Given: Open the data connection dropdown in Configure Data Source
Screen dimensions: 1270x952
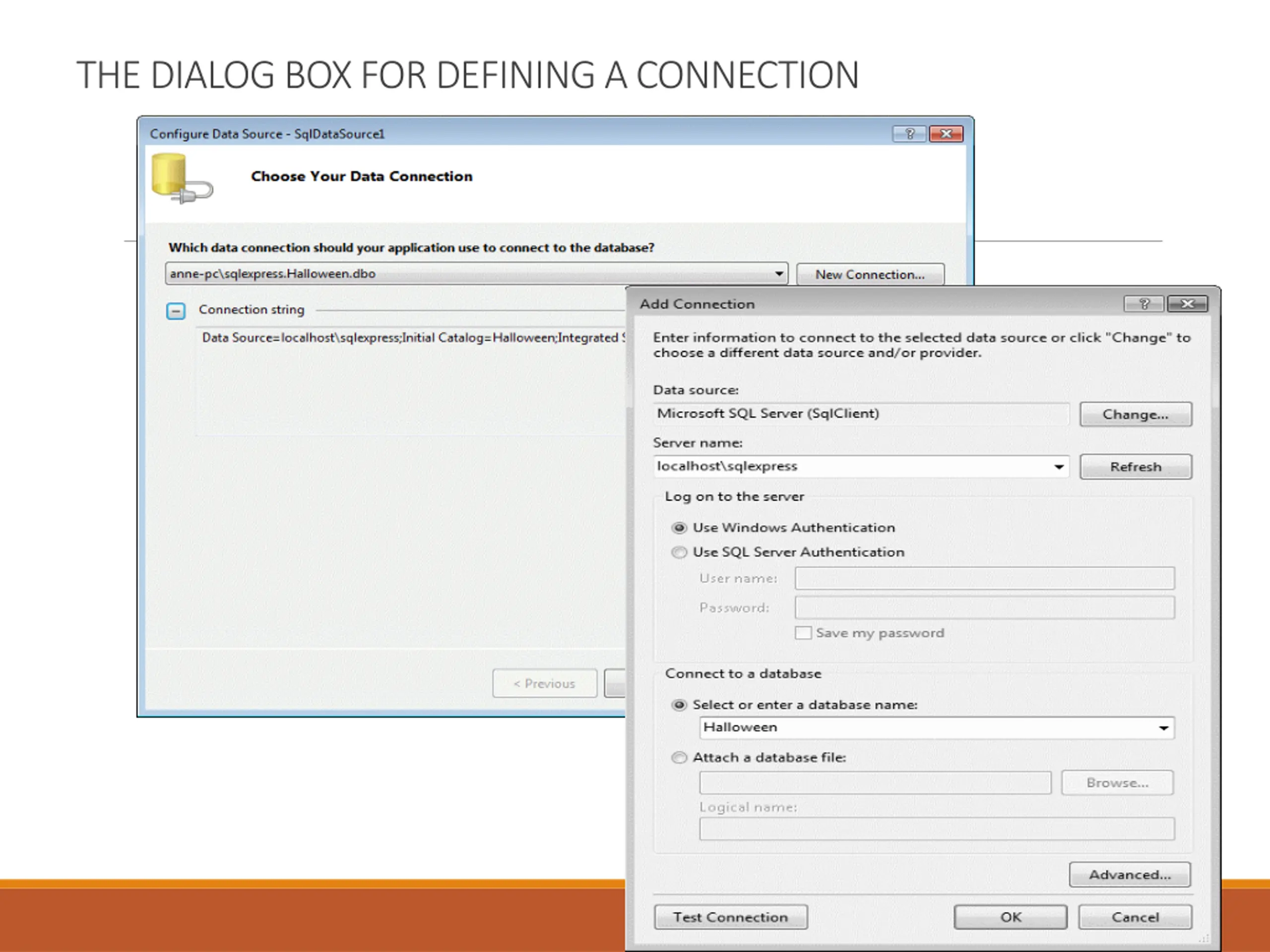Looking at the screenshot, I should [779, 274].
